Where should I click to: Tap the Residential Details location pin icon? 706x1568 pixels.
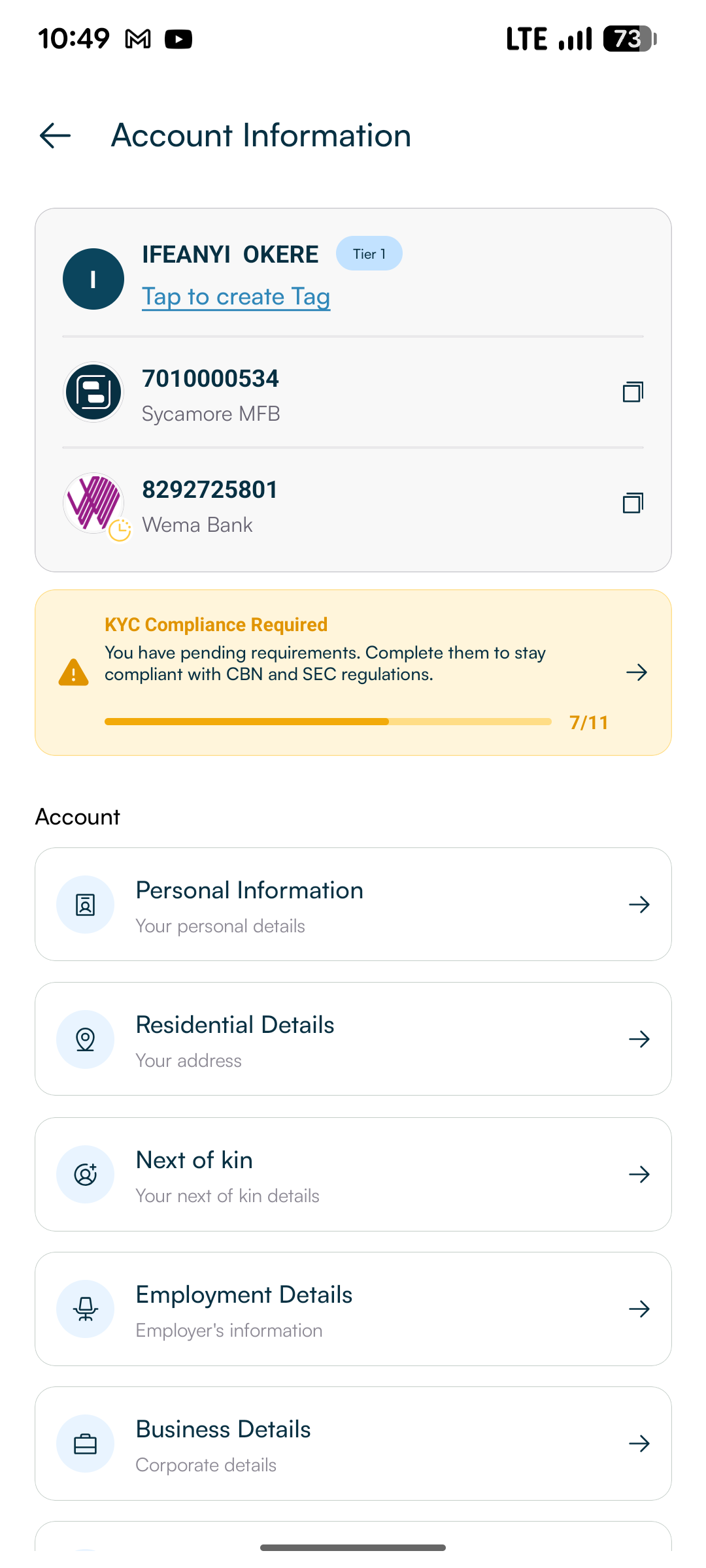point(86,1039)
